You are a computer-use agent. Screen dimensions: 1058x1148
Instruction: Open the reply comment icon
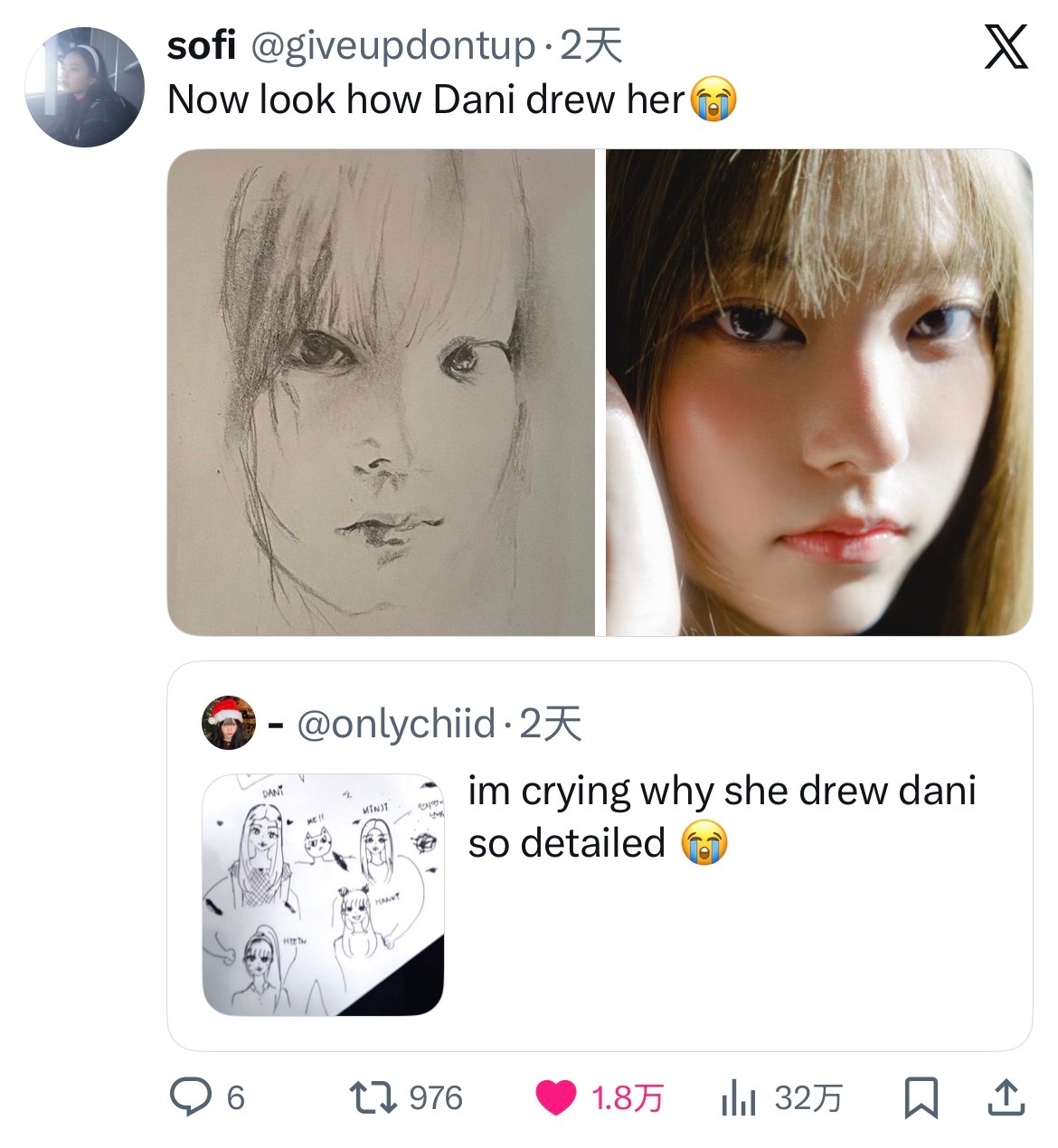click(x=189, y=1097)
